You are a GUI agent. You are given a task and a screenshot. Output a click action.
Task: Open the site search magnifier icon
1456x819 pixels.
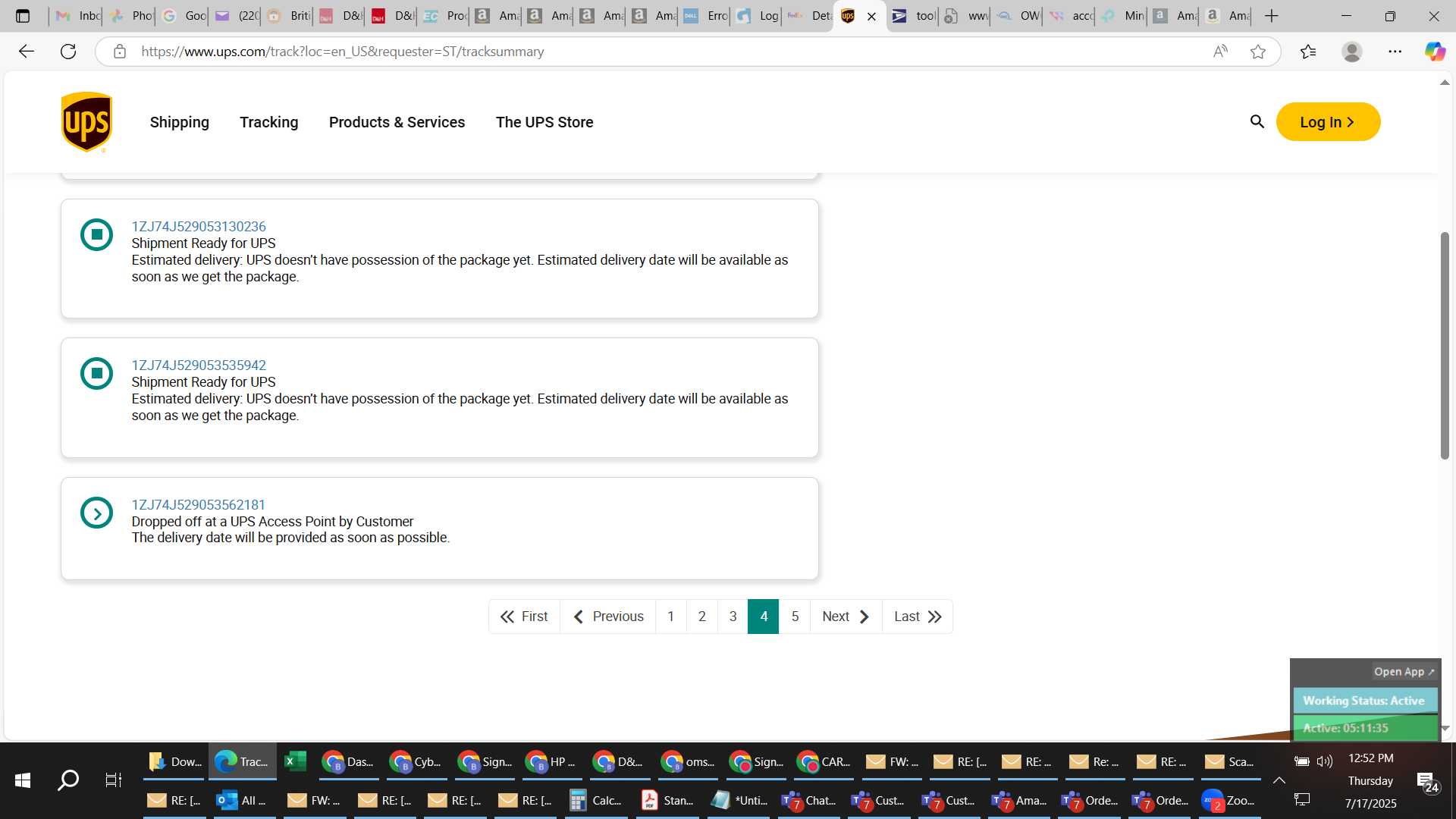tap(1257, 122)
